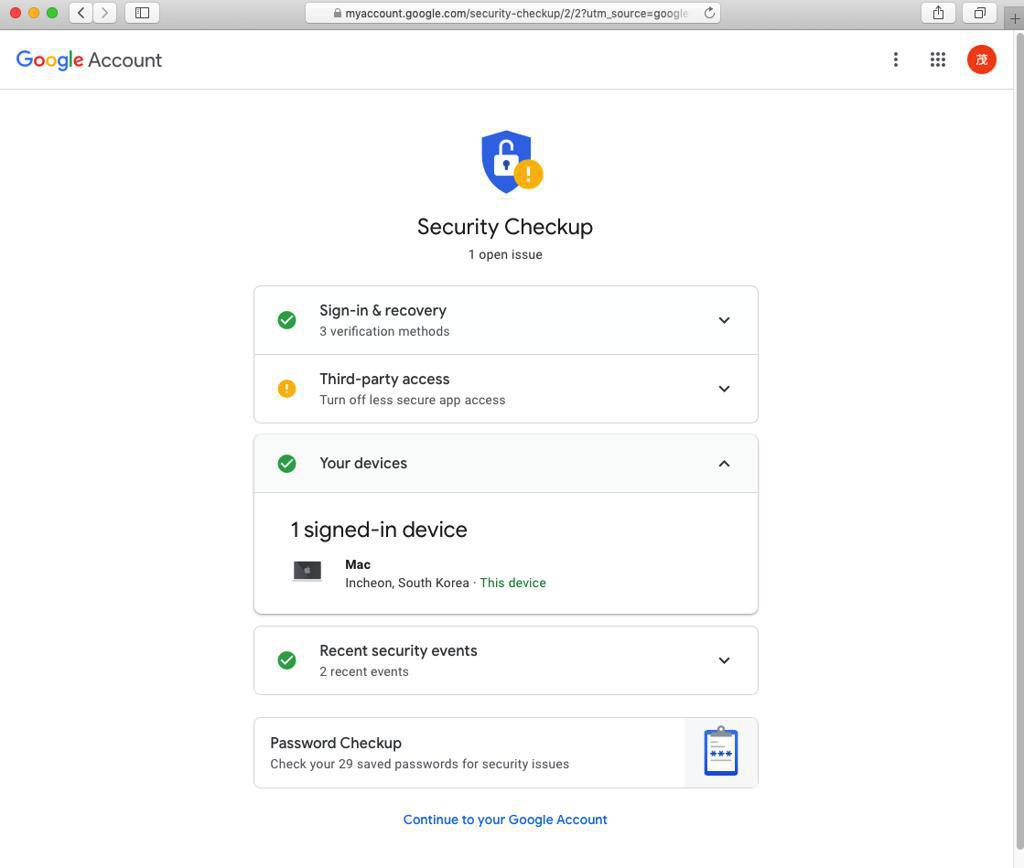Image resolution: width=1024 pixels, height=868 pixels.
Task: Go back with the browser back arrow
Action: pyautogui.click(x=81, y=13)
